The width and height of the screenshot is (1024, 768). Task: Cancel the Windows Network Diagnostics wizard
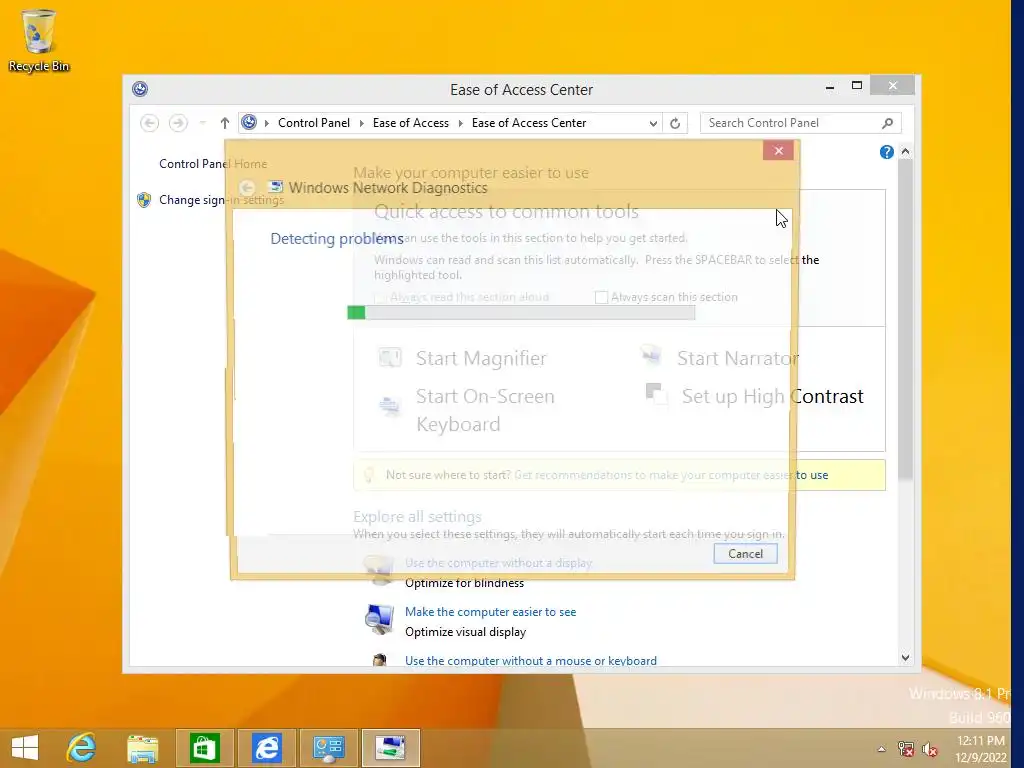[745, 554]
